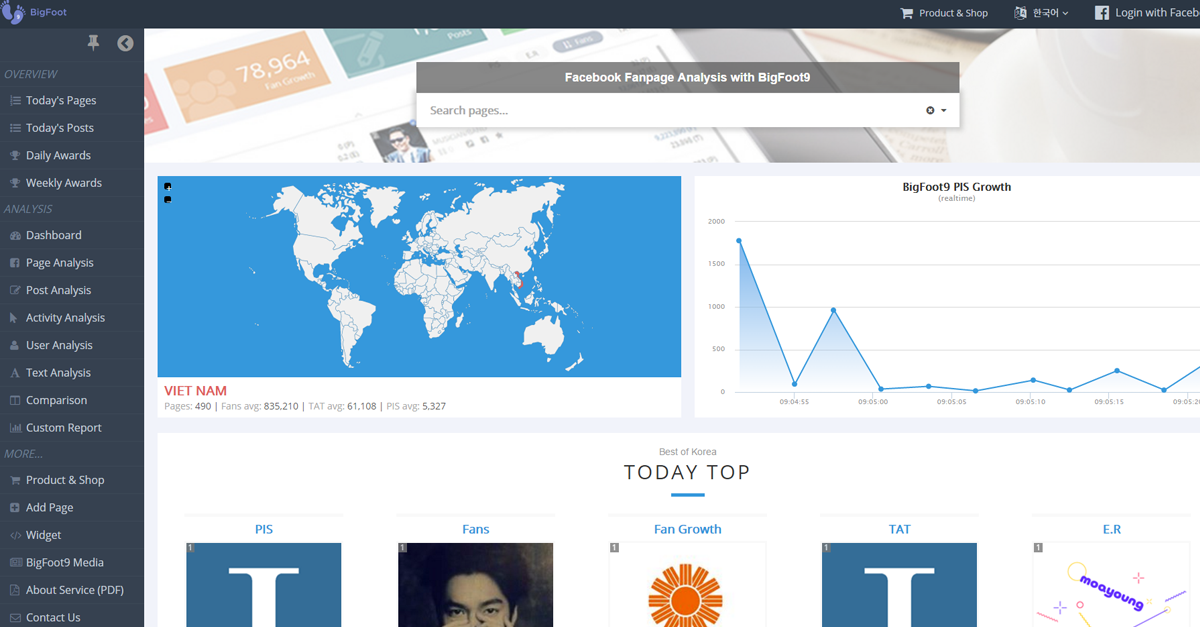This screenshot has width=1200, height=627.
Task: Open Post Analysis
Action: click(72, 290)
